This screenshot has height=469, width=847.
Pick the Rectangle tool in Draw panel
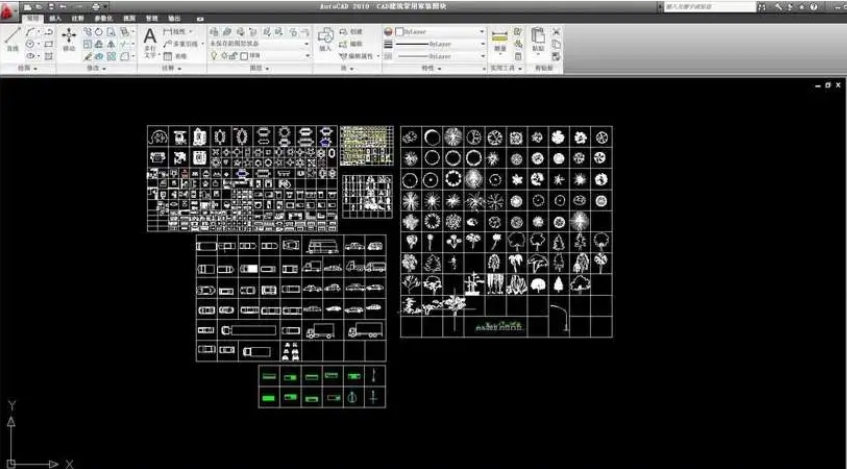point(49,44)
